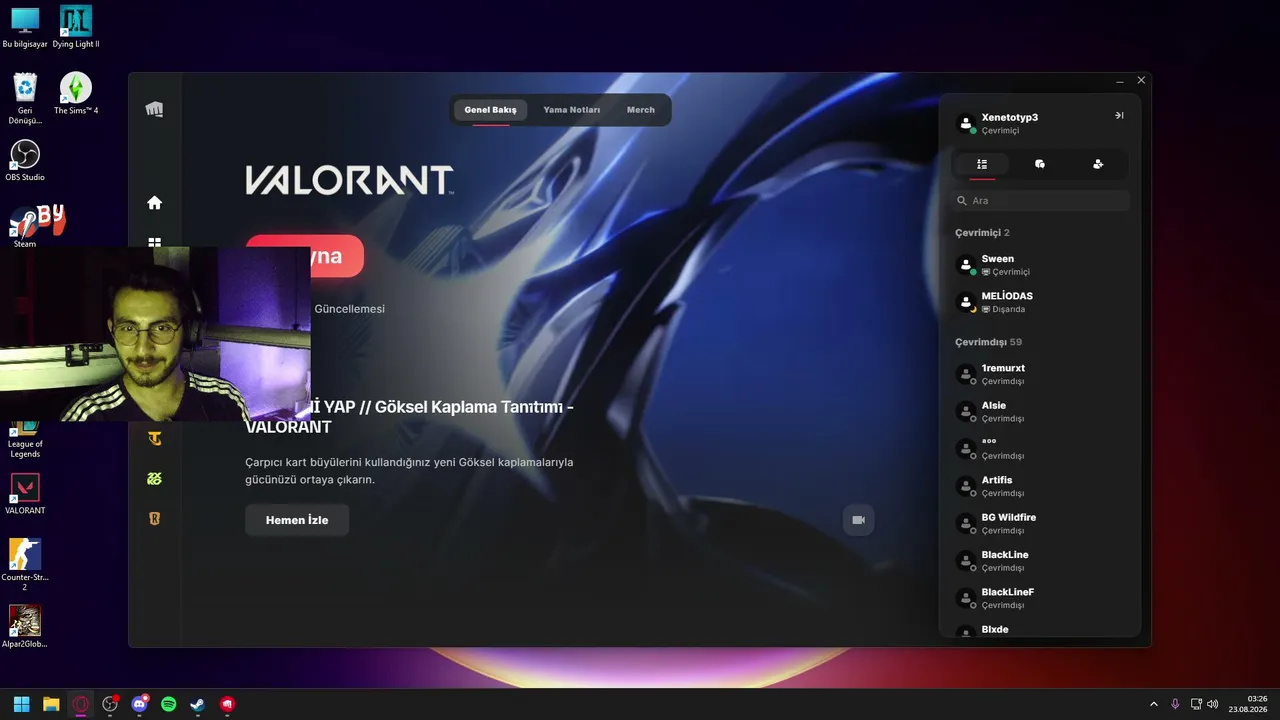Collapse the friends panel with arrow icon

(x=1119, y=116)
